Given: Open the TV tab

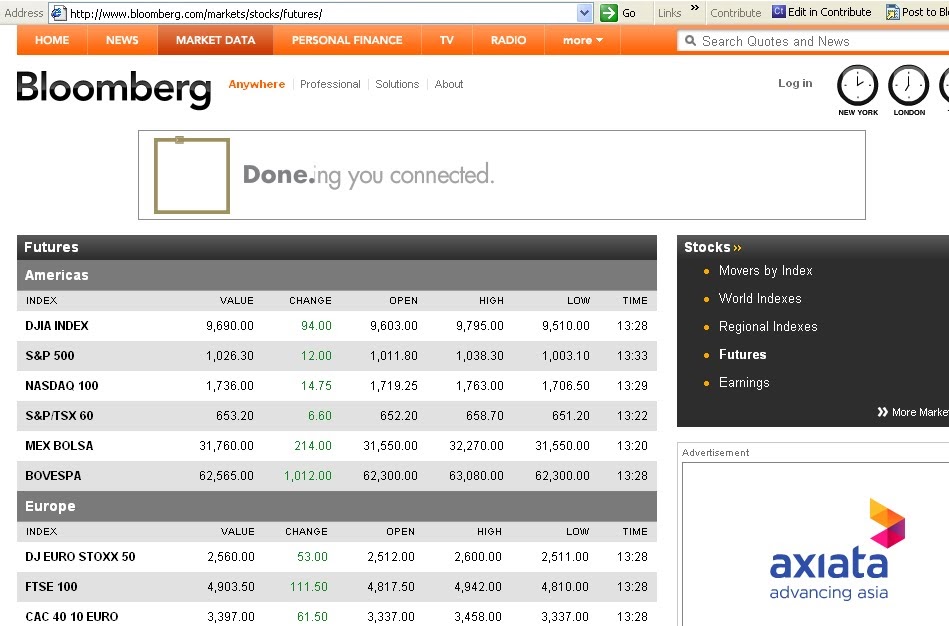Looking at the screenshot, I should point(447,41).
